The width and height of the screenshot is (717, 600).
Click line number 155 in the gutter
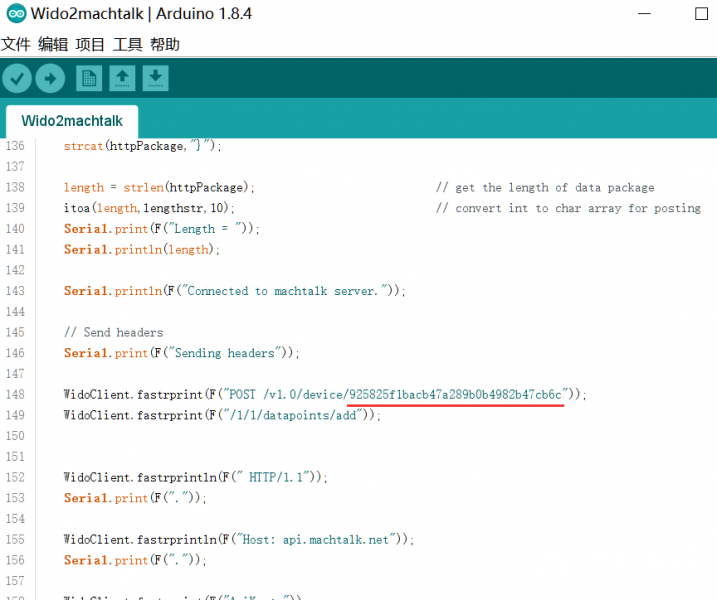[x=15, y=540]
